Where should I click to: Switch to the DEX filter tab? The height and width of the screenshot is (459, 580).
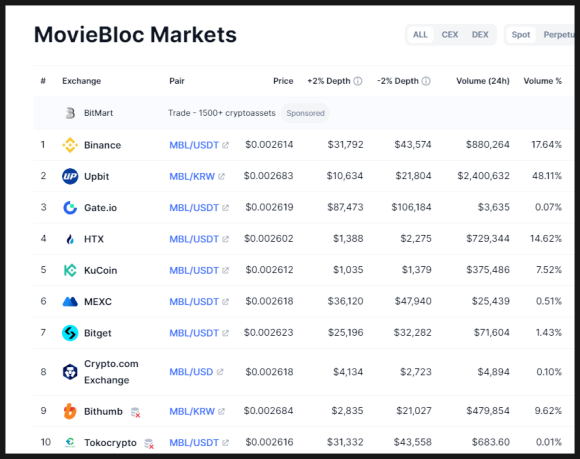(x=480, y=35)
